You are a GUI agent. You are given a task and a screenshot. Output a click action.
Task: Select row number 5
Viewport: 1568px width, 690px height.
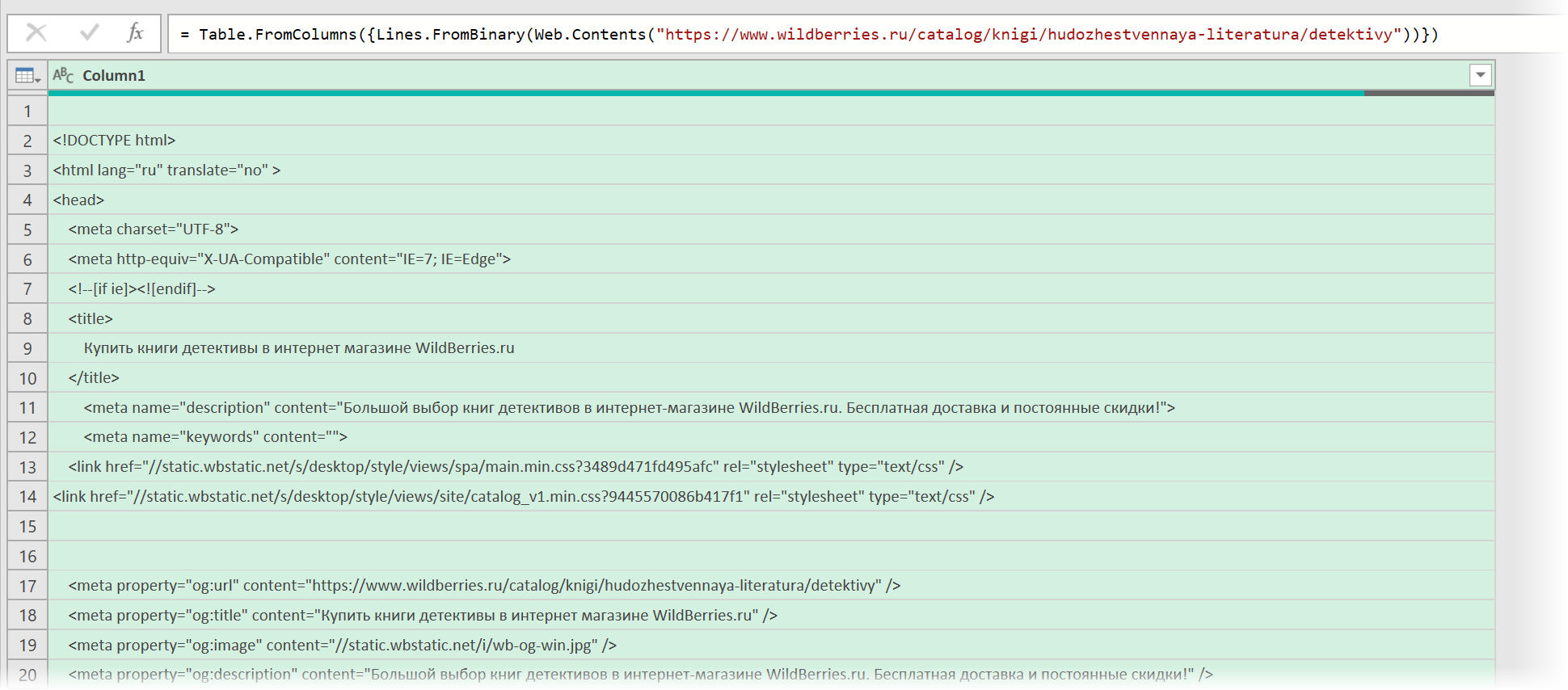tap(27, 229)
